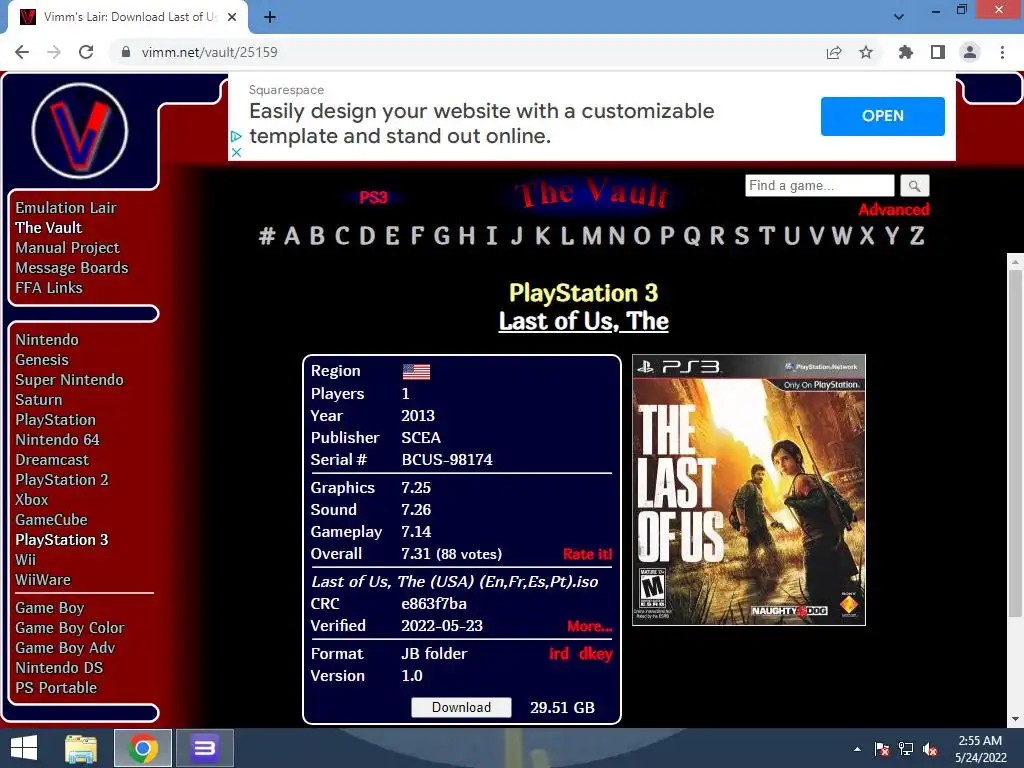
Task: Click the address bar URL
Action: pos(210,52)
